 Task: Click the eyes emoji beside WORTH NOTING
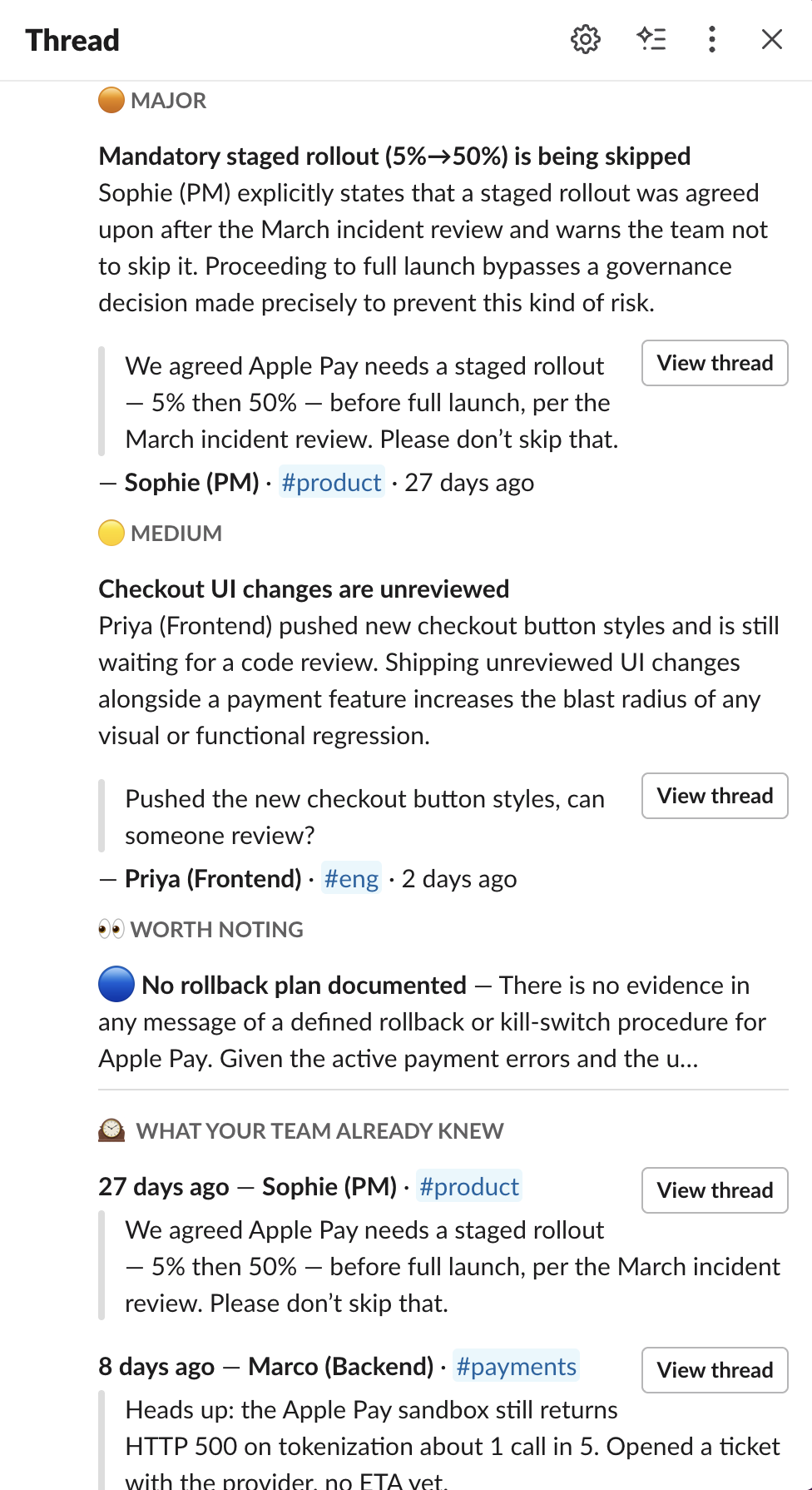click(x=111, y=929)
